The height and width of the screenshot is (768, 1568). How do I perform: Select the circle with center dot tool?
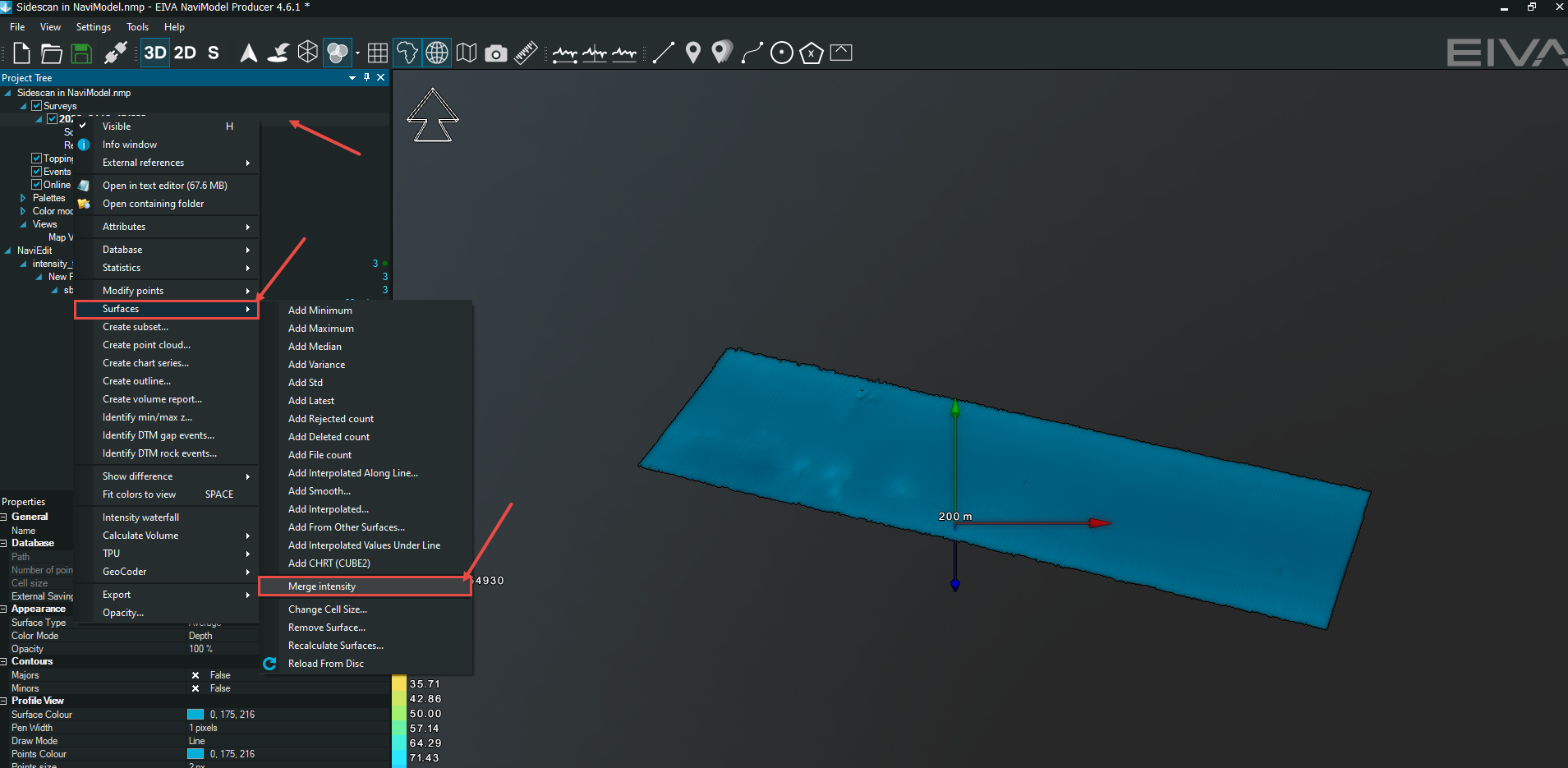(782, 53)
